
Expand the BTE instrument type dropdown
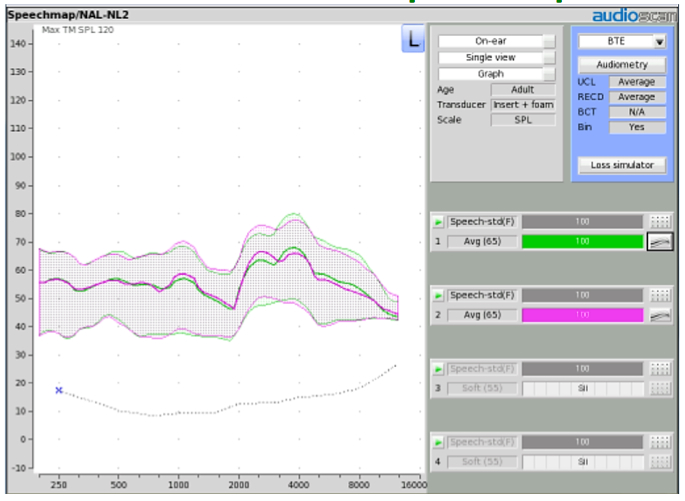pos(622,41)
